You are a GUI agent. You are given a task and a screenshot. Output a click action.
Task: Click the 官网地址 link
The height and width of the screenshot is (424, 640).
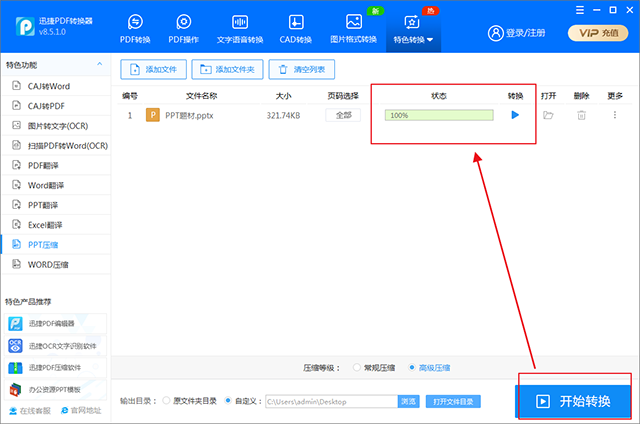tap(81, 411)
